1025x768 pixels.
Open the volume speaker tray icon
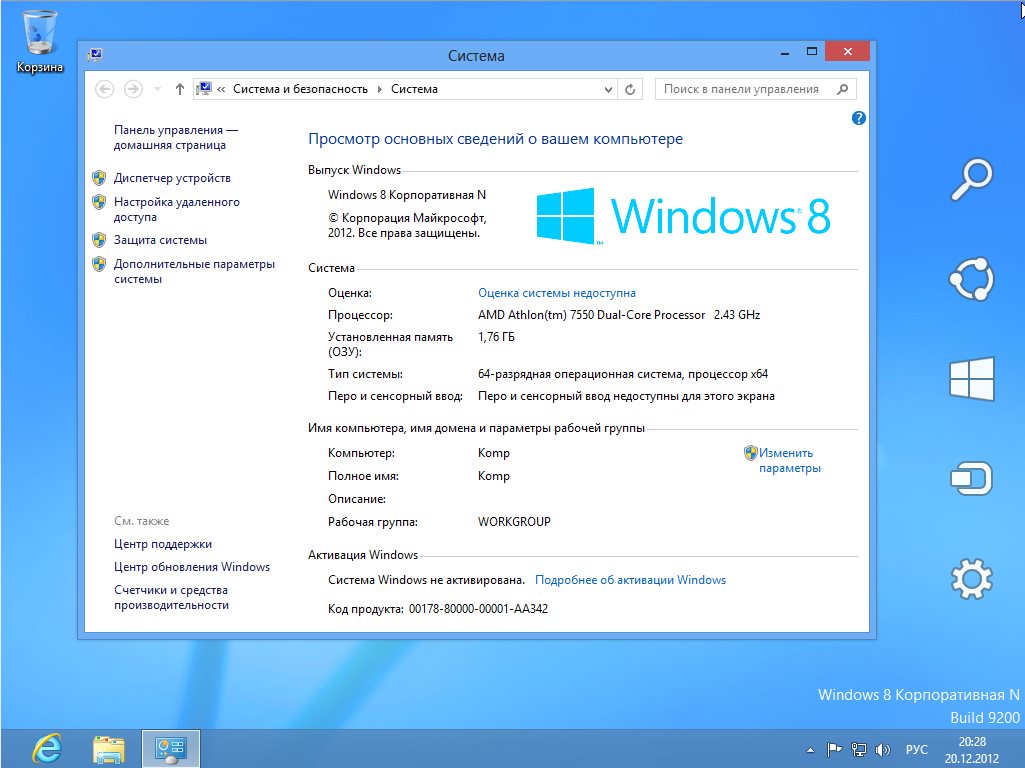tap(882, 750)
